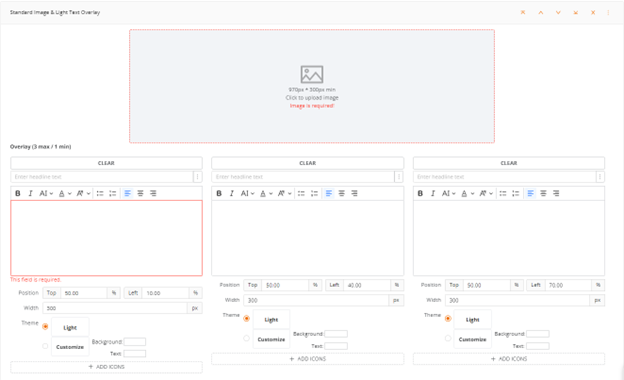Move the module to the top
This screenshot has height=380, width=624.
click(523, 12)
